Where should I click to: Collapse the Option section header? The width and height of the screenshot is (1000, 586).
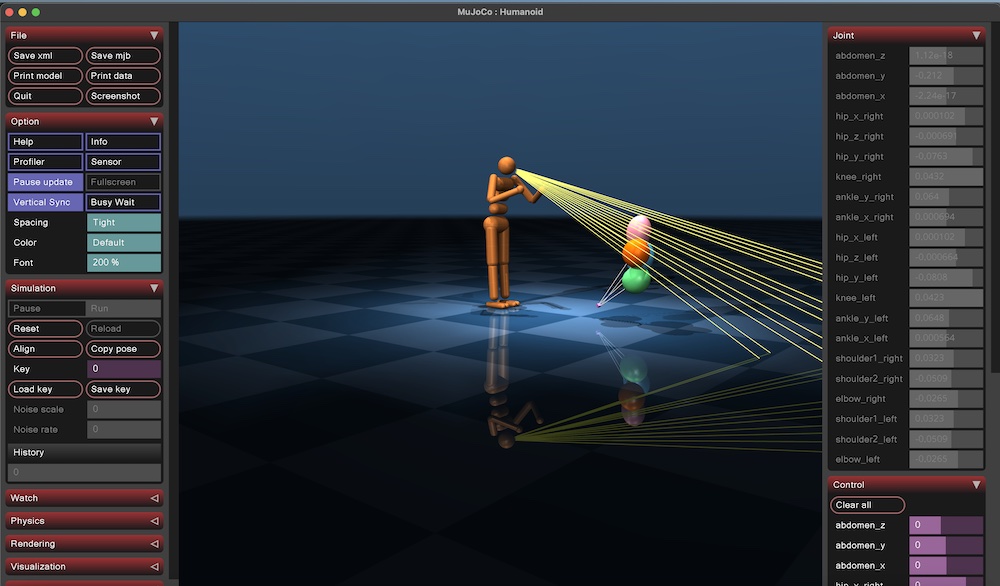[x=84, y=121]
